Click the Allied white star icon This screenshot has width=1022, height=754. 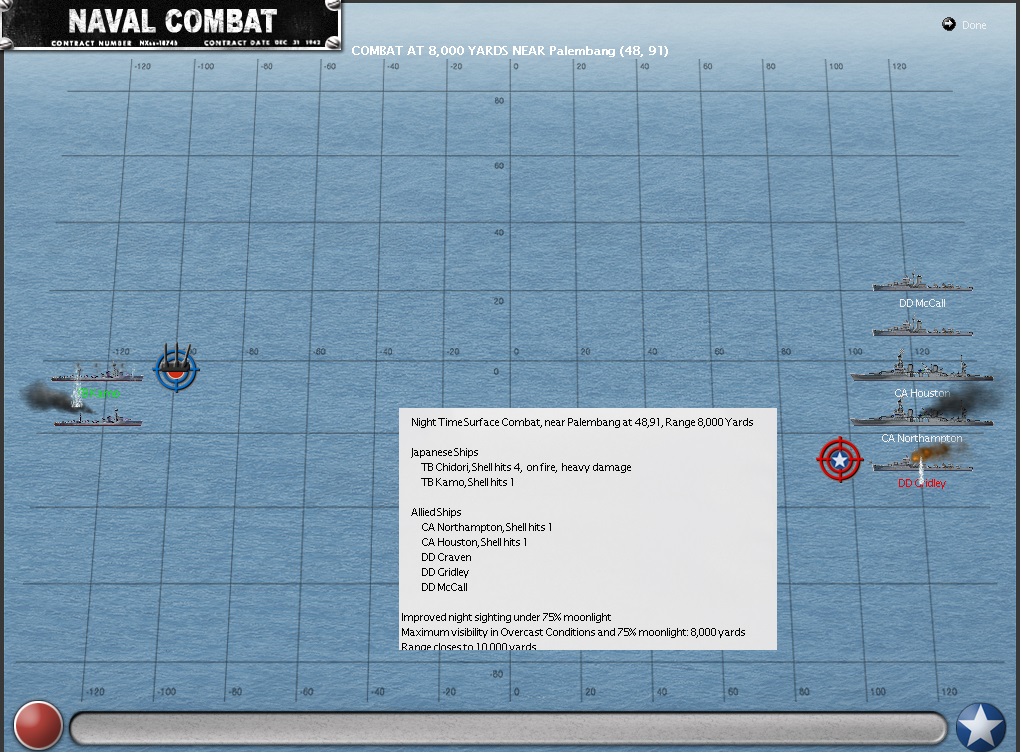pyautogui.click(x=981, y=727)
